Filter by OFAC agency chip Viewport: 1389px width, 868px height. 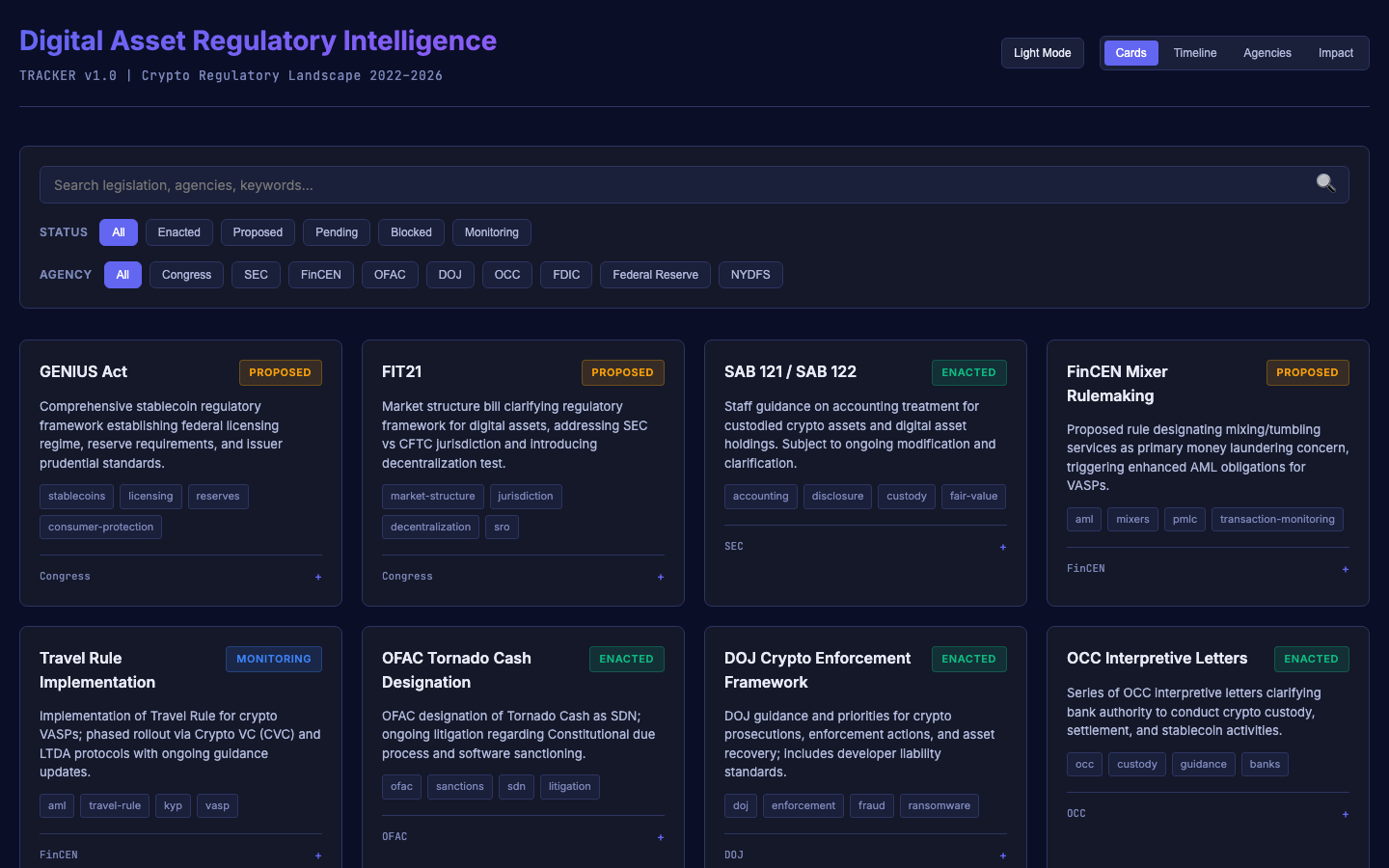point(390,275)
